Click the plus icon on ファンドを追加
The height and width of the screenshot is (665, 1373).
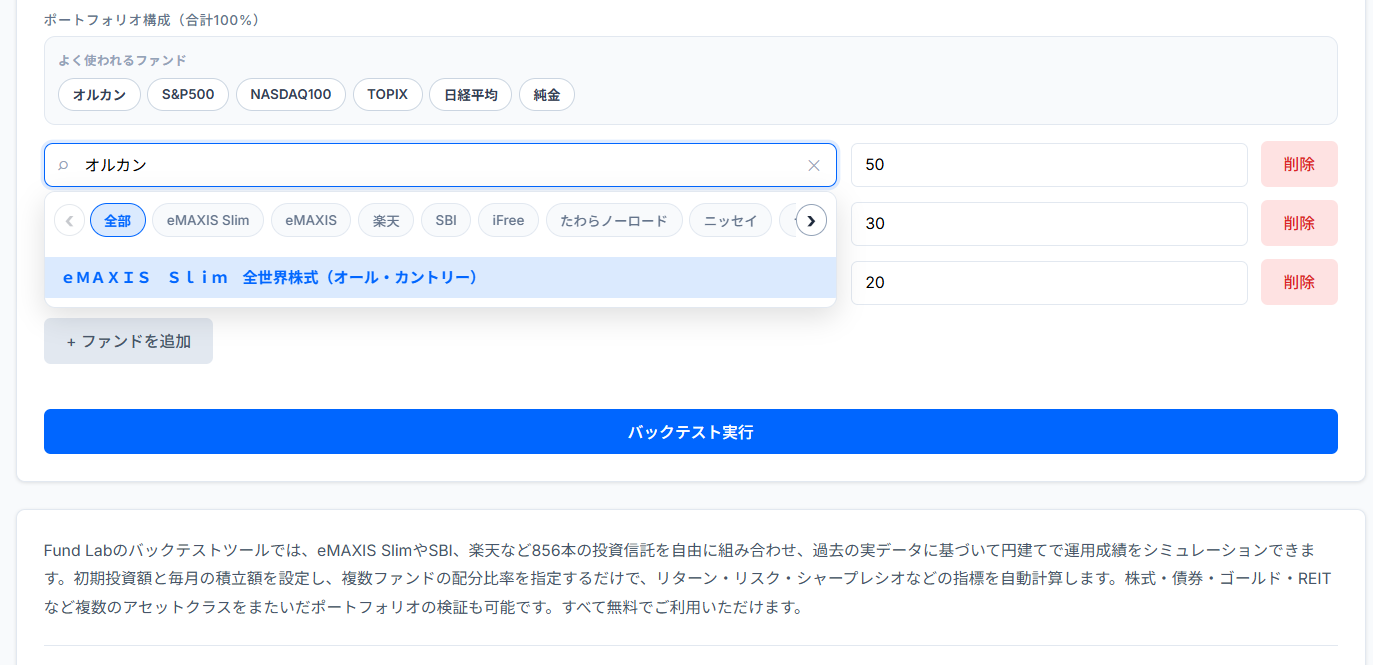click(x=70, y=340)
